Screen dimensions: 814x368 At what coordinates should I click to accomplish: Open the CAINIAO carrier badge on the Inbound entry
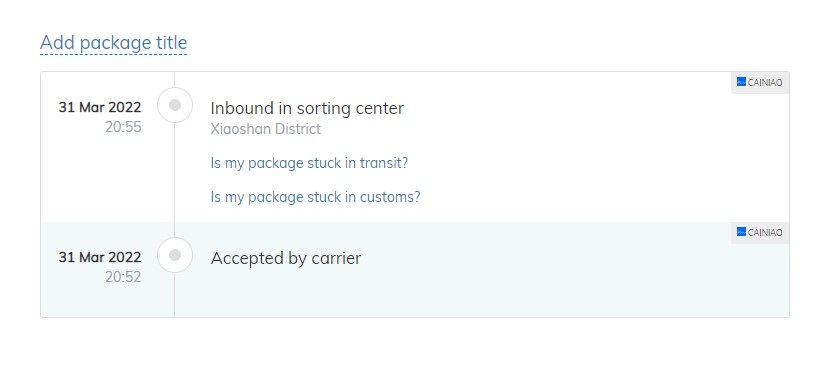pyautogui.click(x=760, y=83)
